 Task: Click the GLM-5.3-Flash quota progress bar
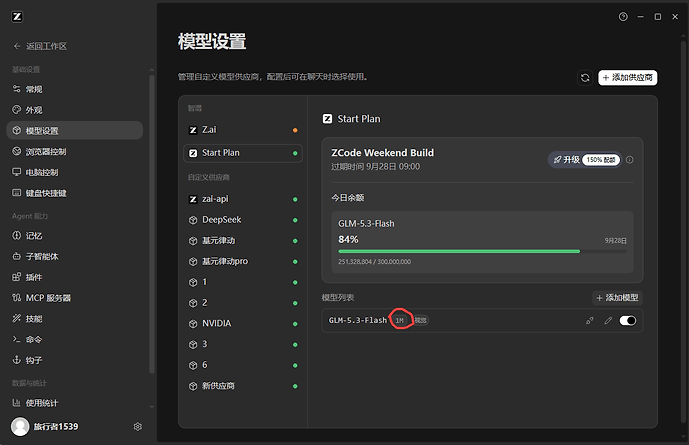(x=482, y=251)
